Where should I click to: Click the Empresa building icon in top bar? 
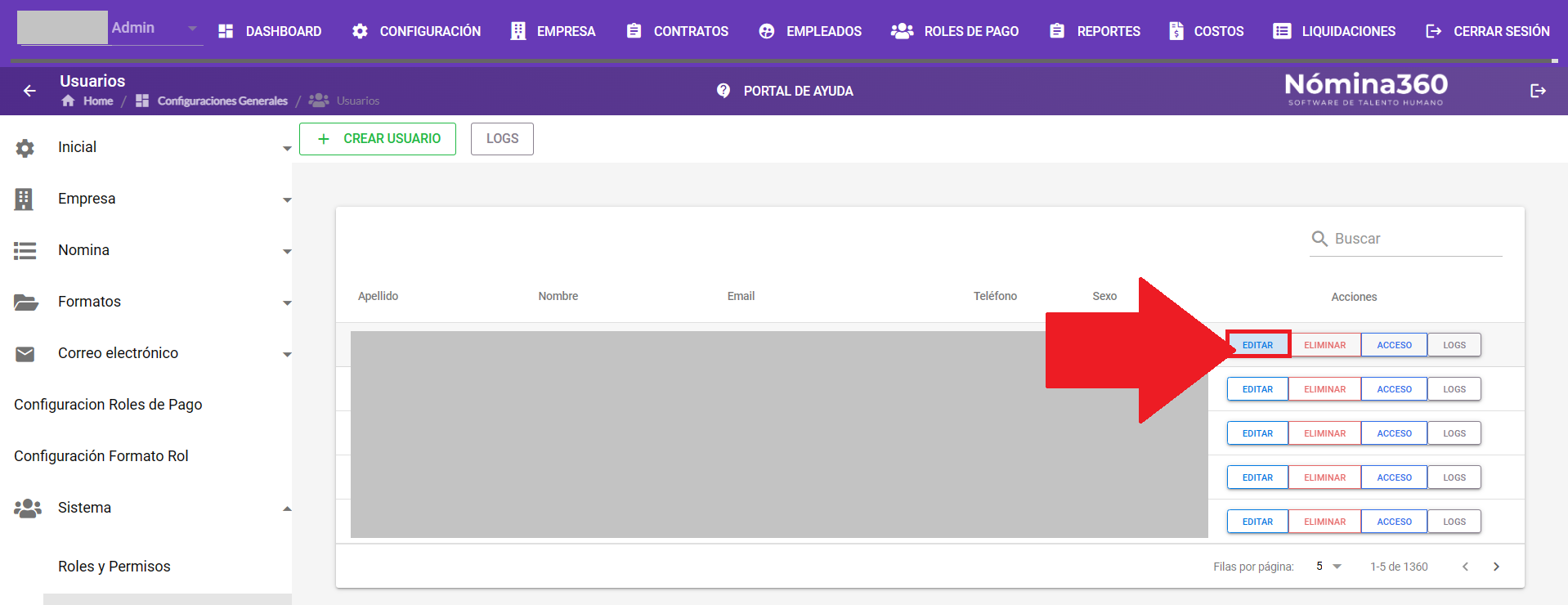coord(518,31)
